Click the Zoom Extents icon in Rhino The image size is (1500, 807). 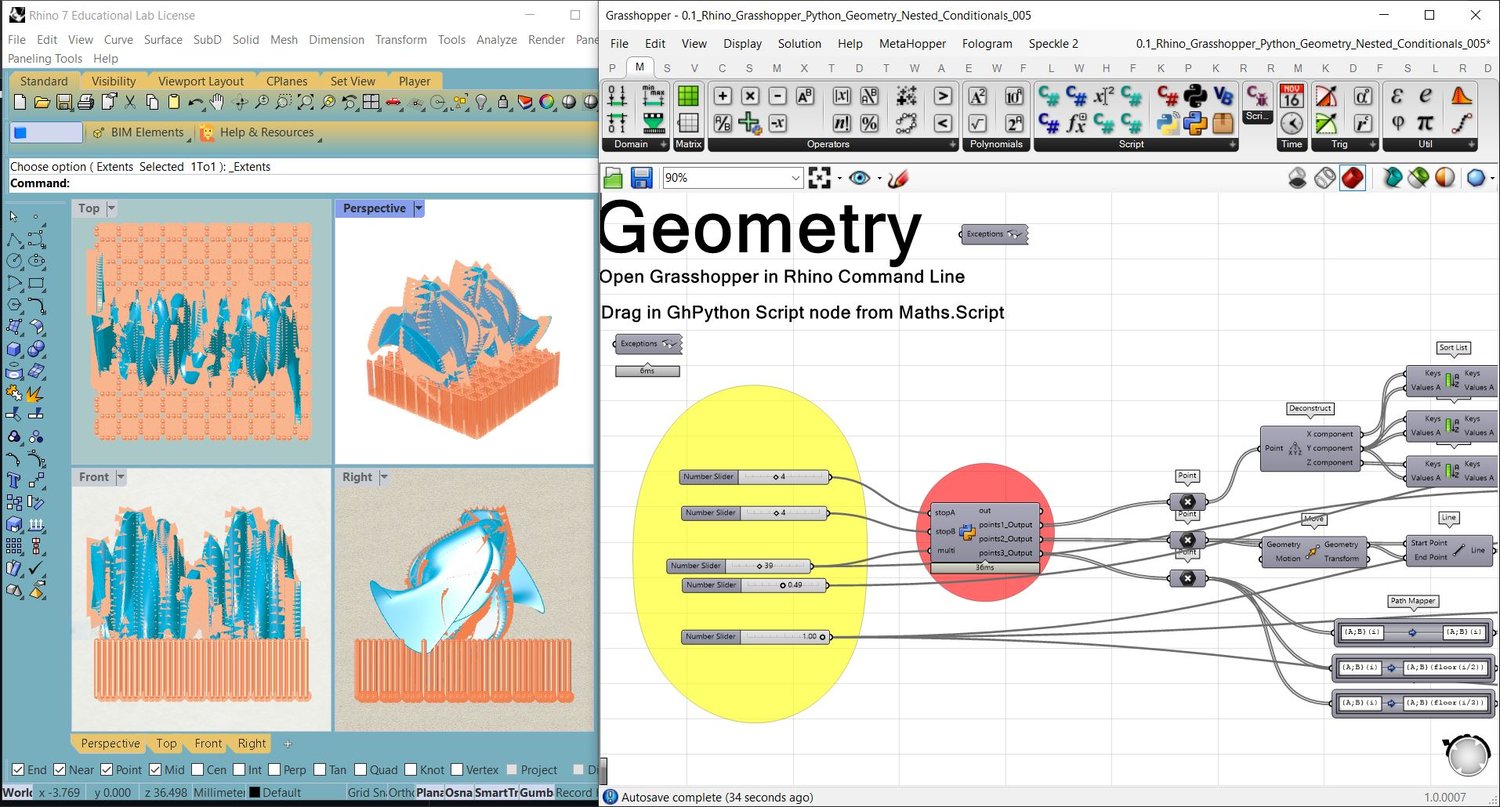(x=306, y=102)
